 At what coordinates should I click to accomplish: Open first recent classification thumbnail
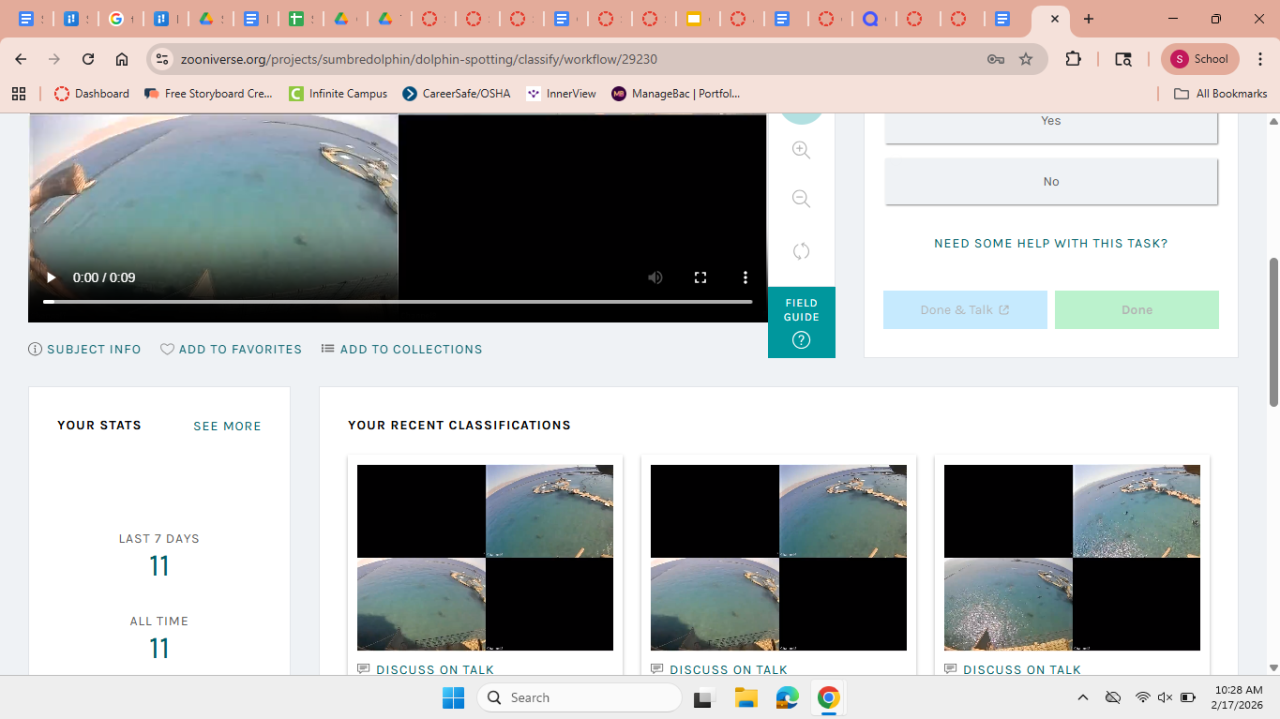click(x=485, y=557)
